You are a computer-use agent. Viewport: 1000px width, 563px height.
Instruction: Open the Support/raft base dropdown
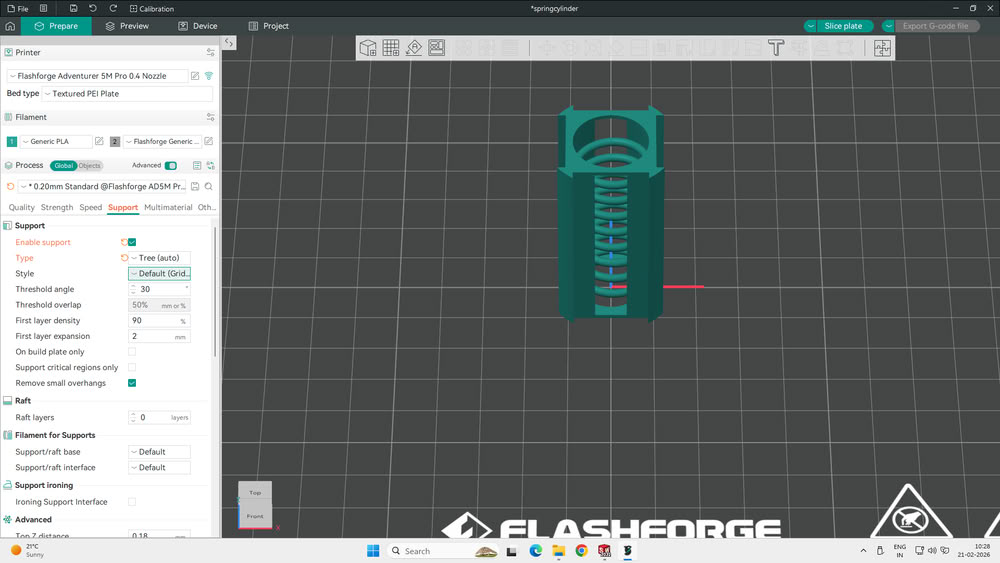point(159,452)
